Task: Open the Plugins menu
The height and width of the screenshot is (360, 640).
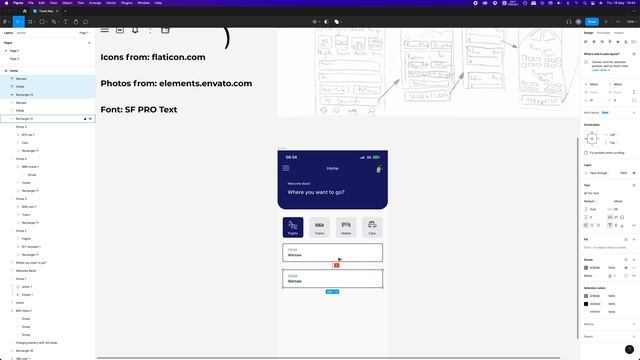Action: 127,3
